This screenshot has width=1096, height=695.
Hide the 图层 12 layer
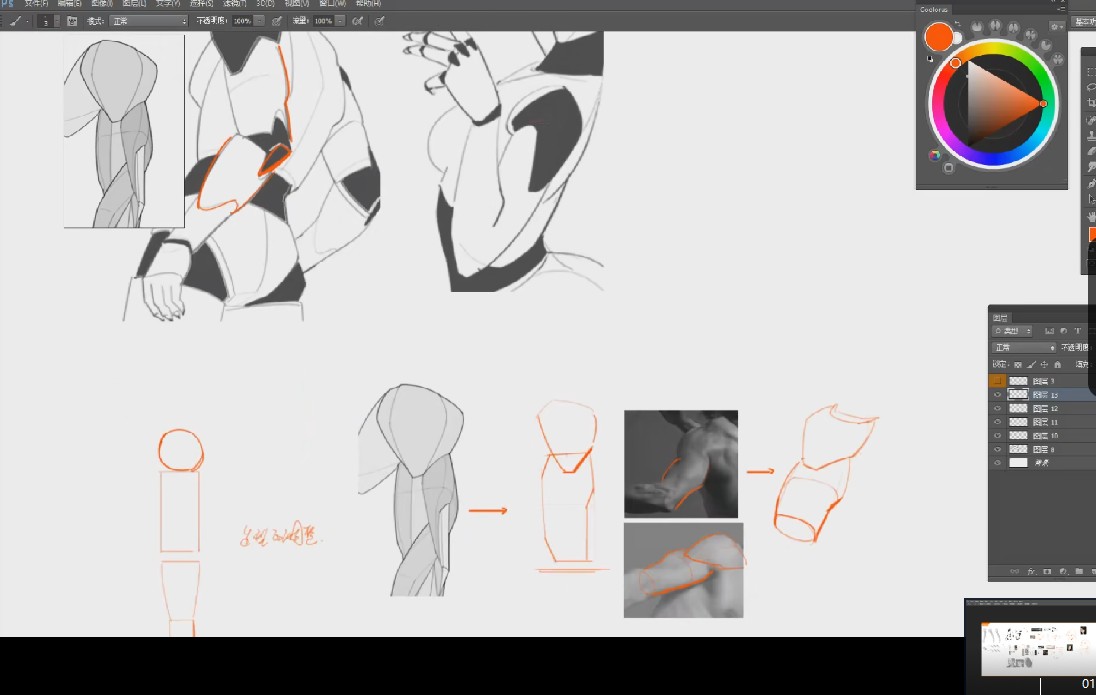point(997,408)
